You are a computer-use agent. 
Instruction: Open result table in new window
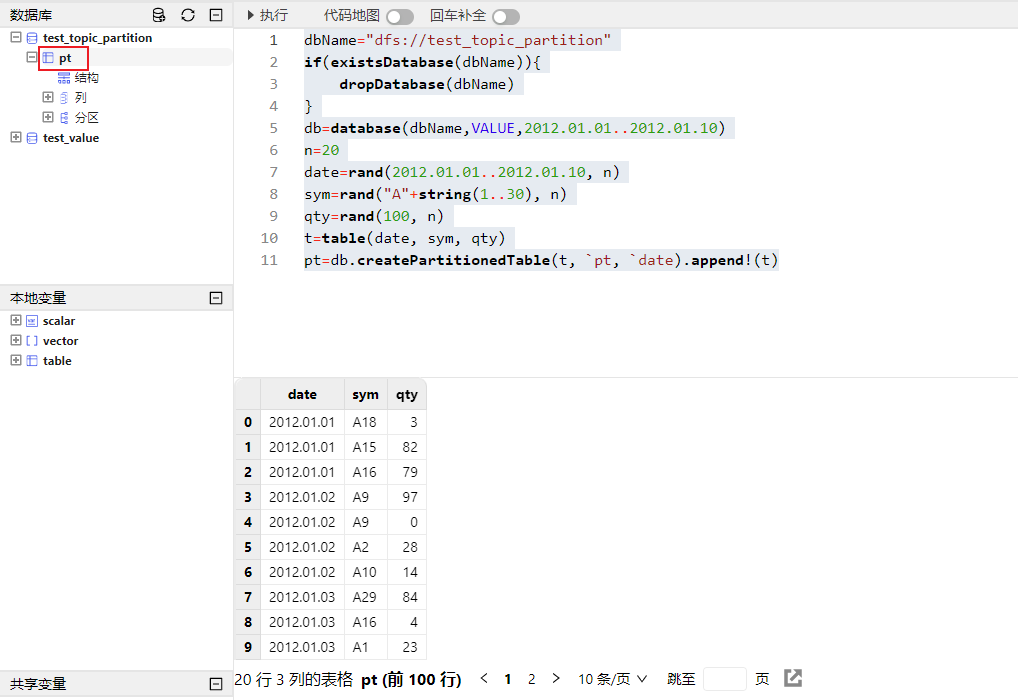(x=793, y=678)
